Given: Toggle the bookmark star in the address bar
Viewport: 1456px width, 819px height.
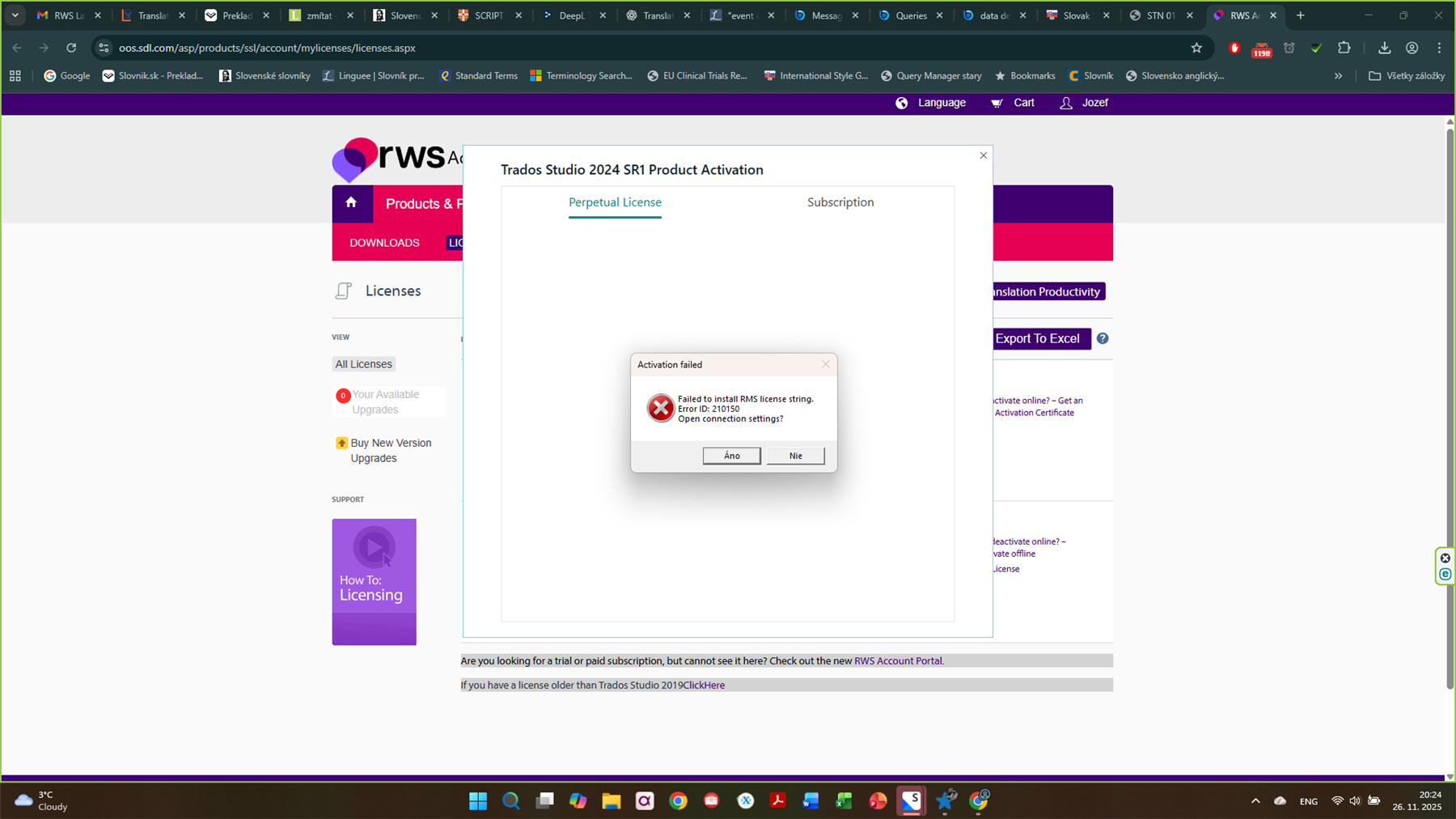Looking at the screenshot, I should (1196, 48).
